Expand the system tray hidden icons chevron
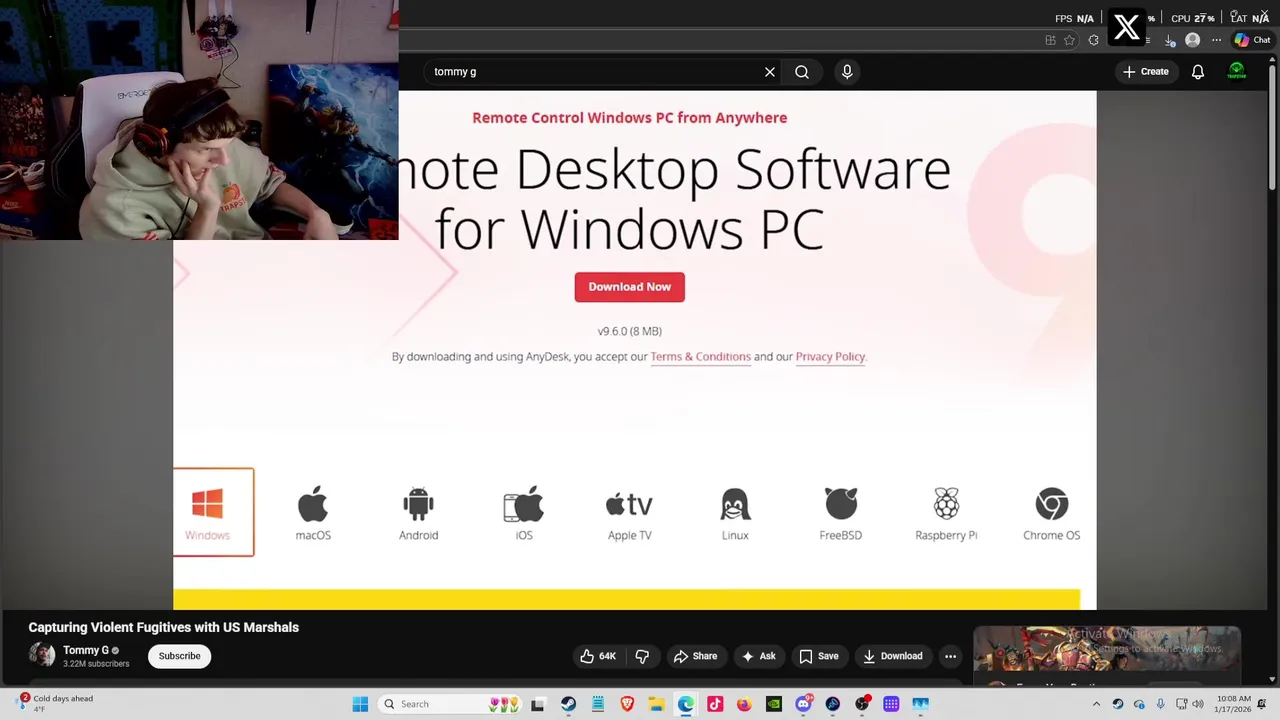This screenshot has width=1280, height=720. pos(1096,704)
